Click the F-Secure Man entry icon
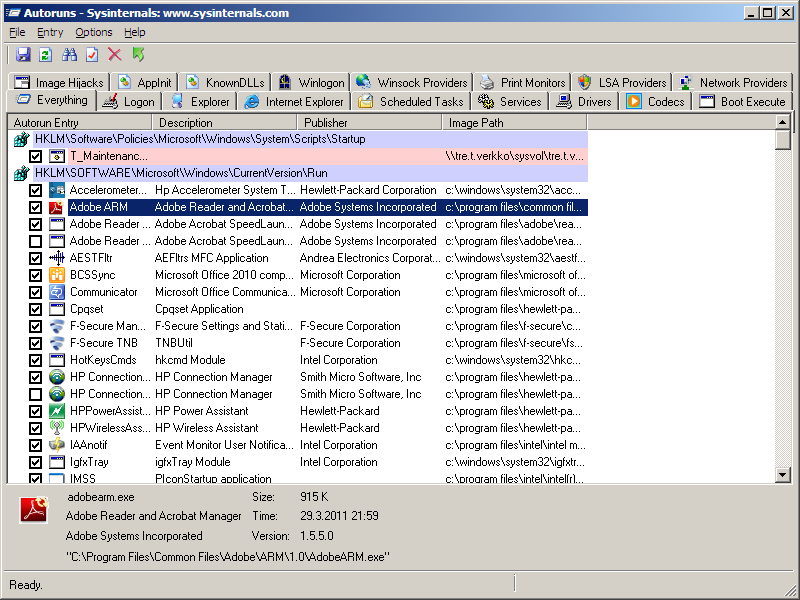Image resolution: width=800 pixels, height=600 pixels. point(56,326)
